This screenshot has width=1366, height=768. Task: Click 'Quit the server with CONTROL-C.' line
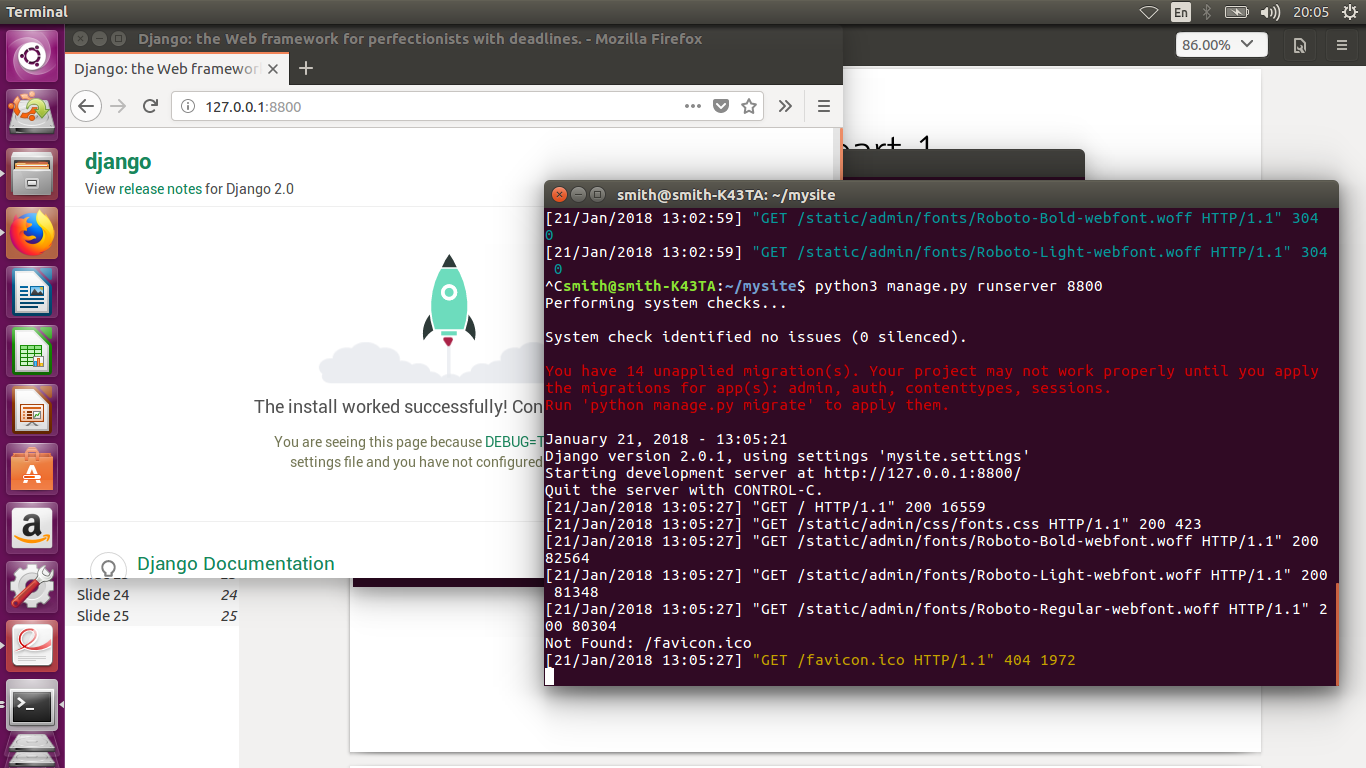tap(684, 490)
